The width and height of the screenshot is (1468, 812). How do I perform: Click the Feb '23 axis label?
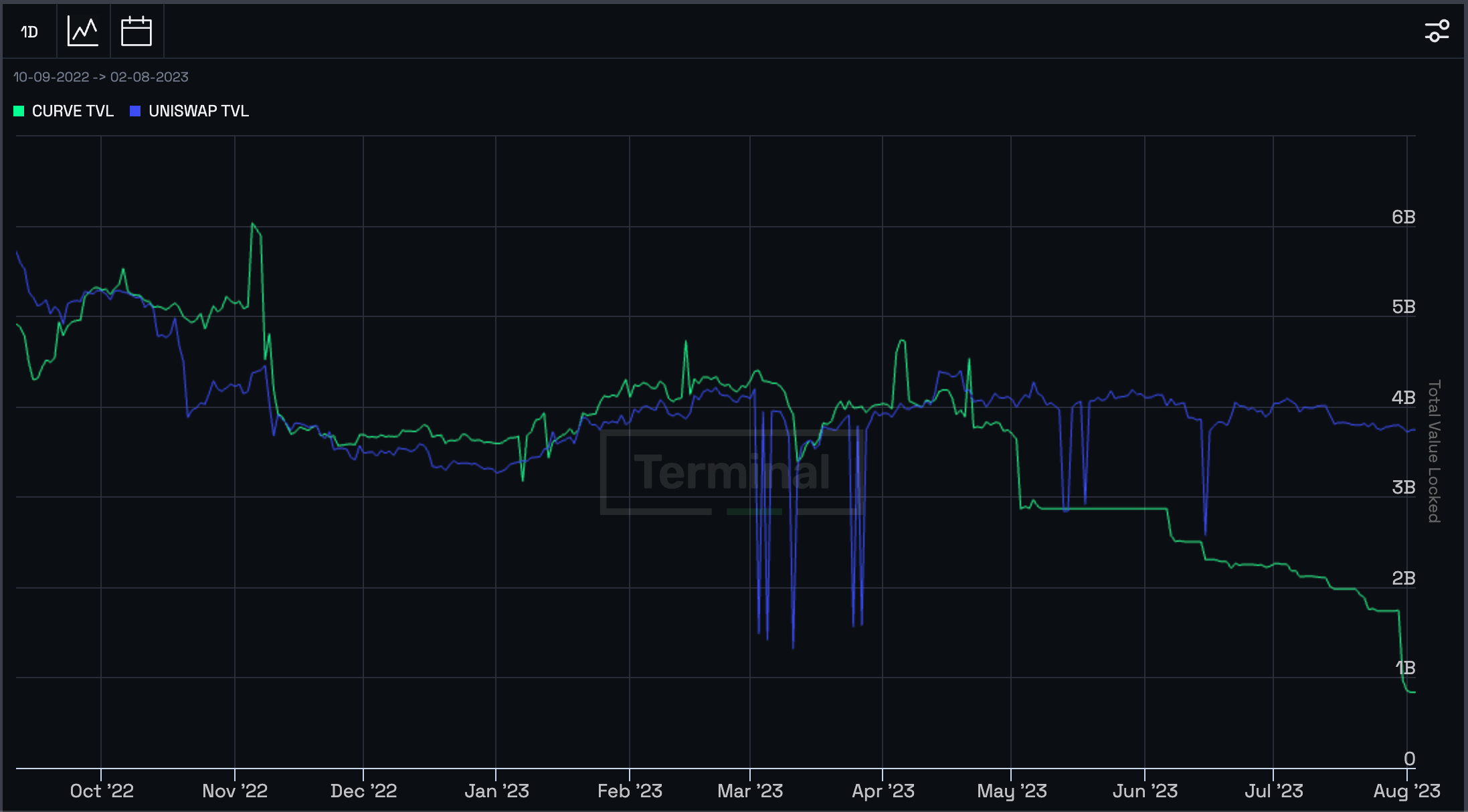point(630,791)
